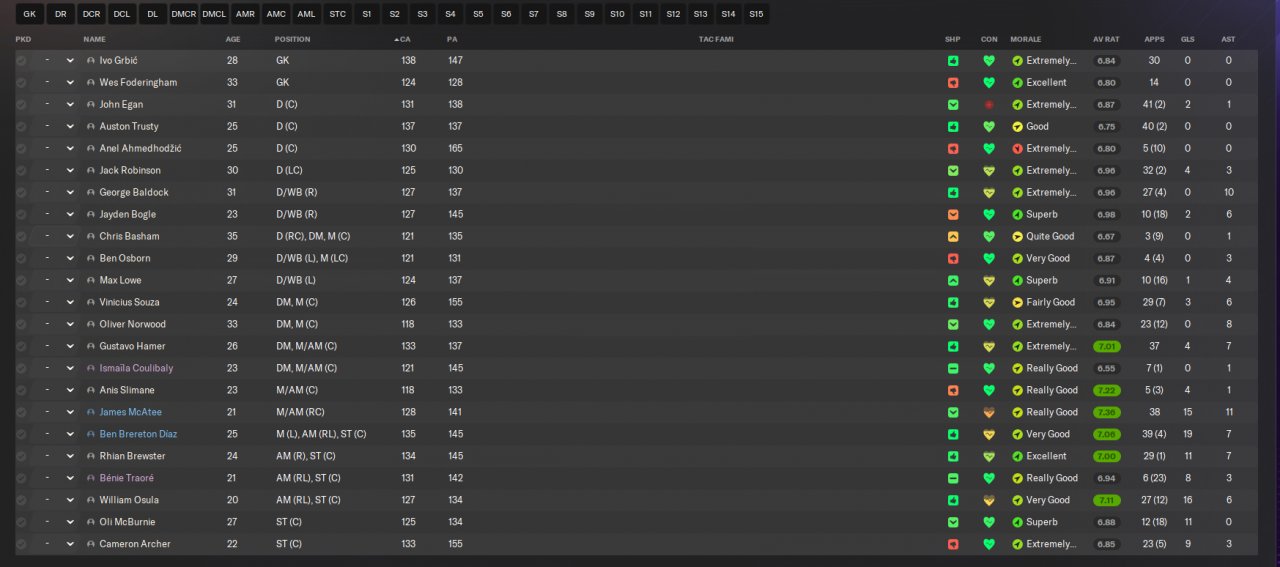Screen dimensions: 1280x567
Task: Toggle the picked circle for Ivo Grbić
Action: (21, 61)
